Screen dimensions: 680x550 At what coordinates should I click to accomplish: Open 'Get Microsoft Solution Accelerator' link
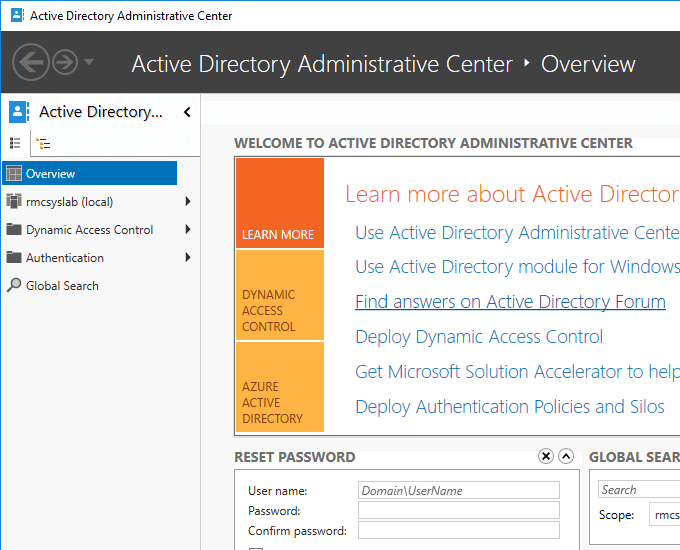(517, 372)
